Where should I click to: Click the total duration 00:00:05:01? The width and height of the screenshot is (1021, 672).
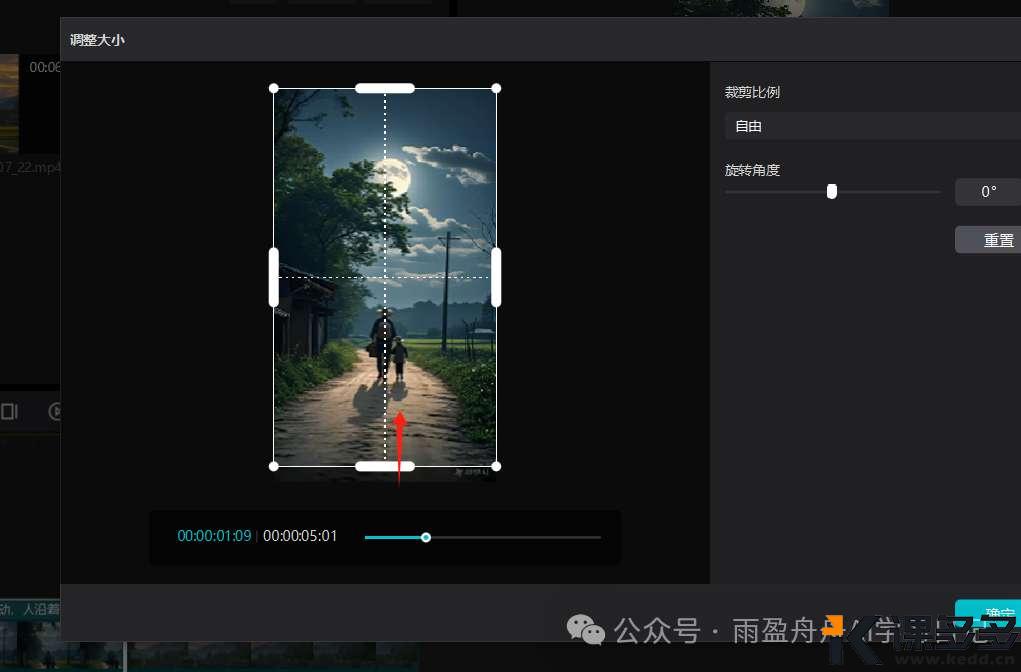point(300,536)
